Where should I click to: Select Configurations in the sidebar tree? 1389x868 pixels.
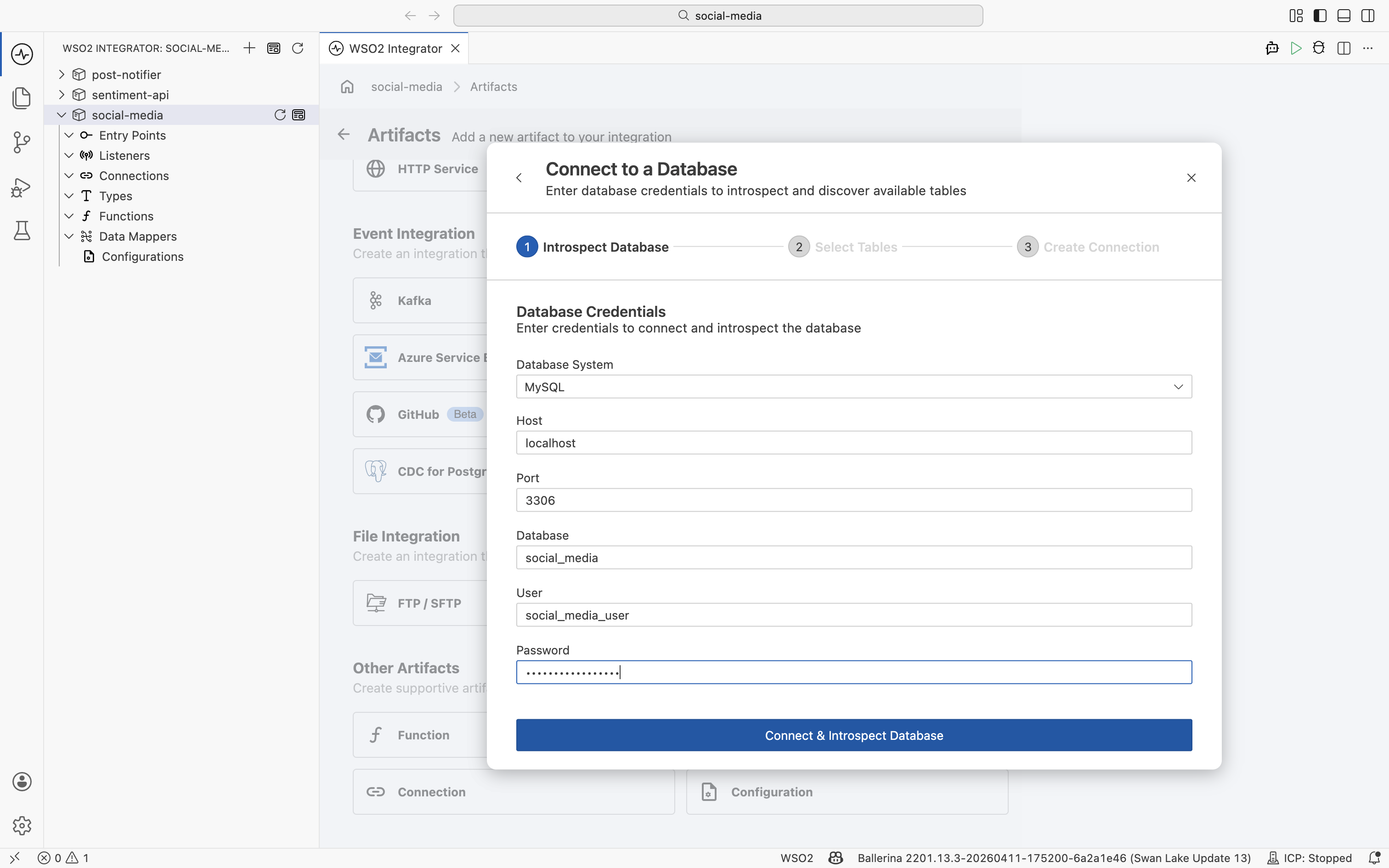pyautogui.click(x=142, y=257)
